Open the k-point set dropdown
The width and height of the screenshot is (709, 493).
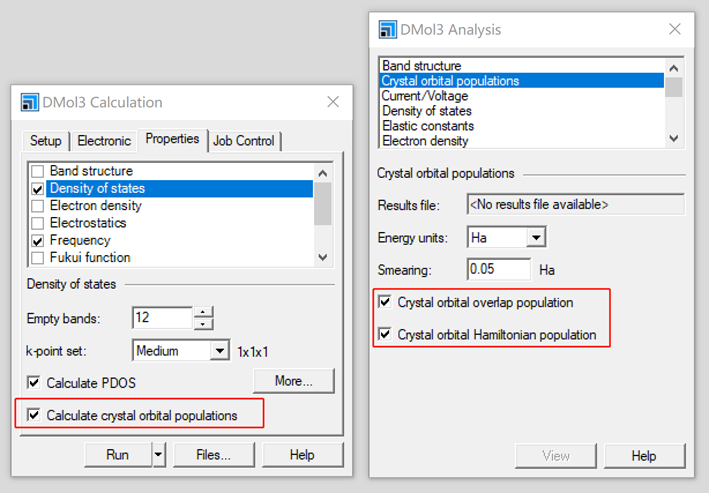point(220,351)
